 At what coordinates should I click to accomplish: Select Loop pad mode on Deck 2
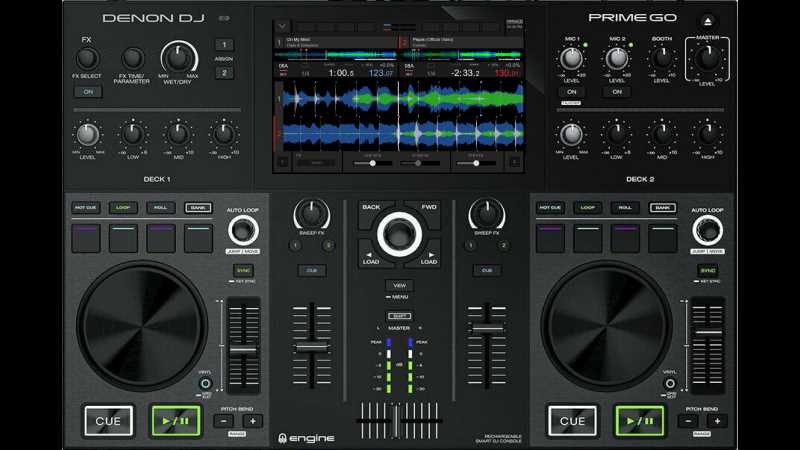click(x=587, y=208)
